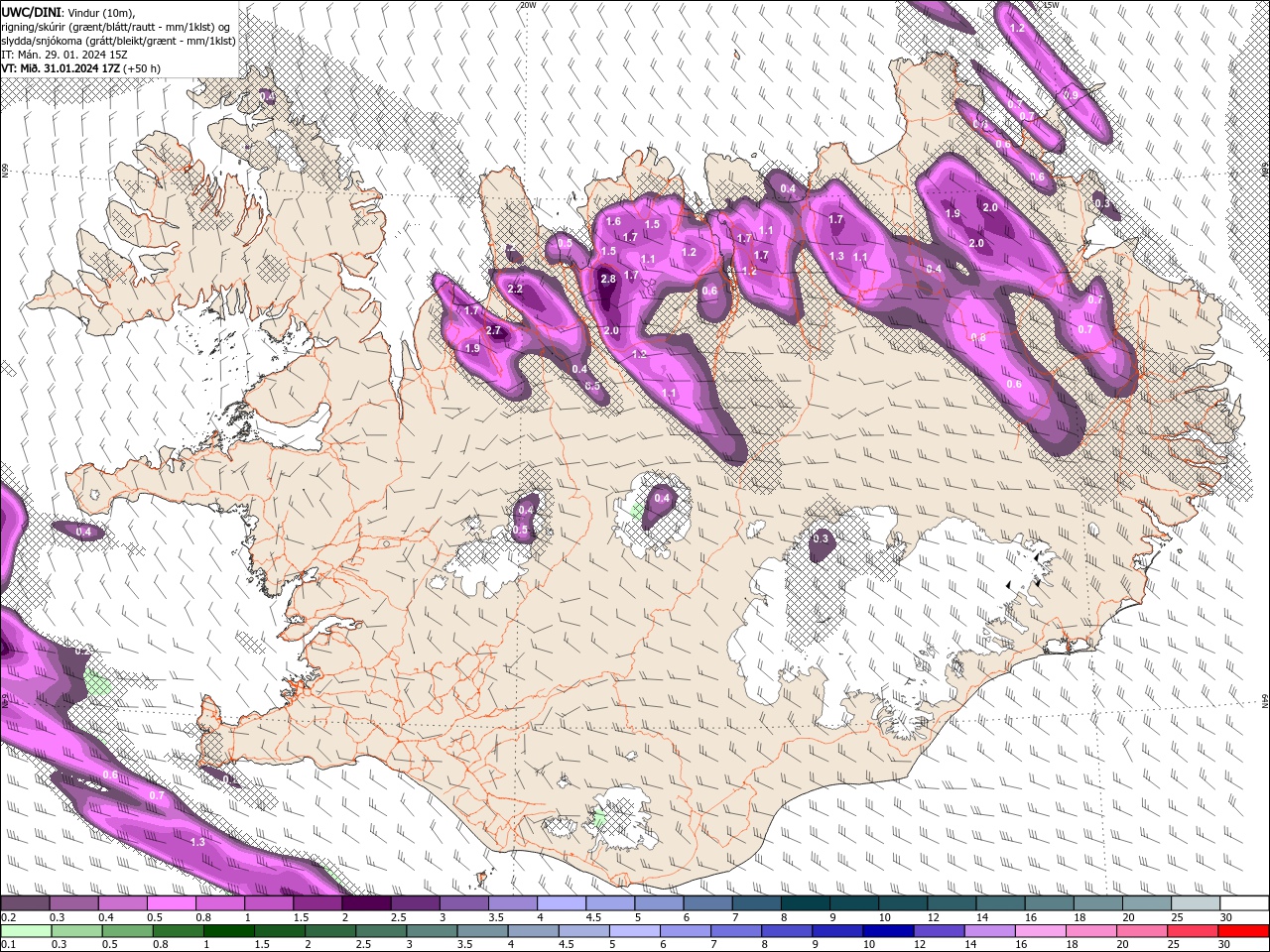Screen dimensions: 1270x952
Task: Click the 2.8 snowfall value on the map
Action: click(608, 281)
